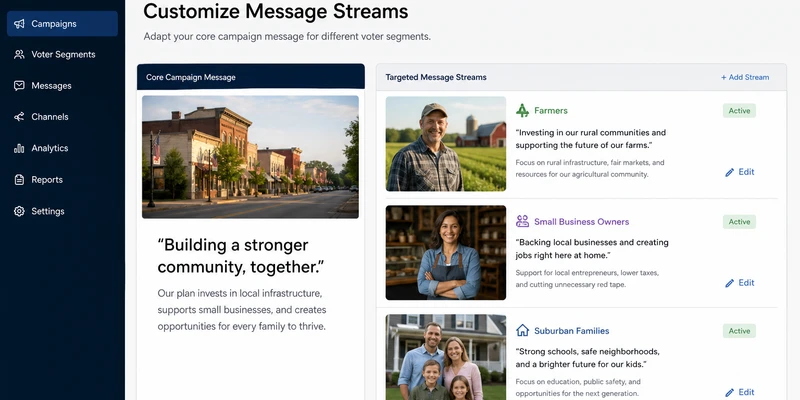The height and width of the screenshot is (400, 800).
Task: Click "Focus on education, public safety" text
Action: click(578, 388)
